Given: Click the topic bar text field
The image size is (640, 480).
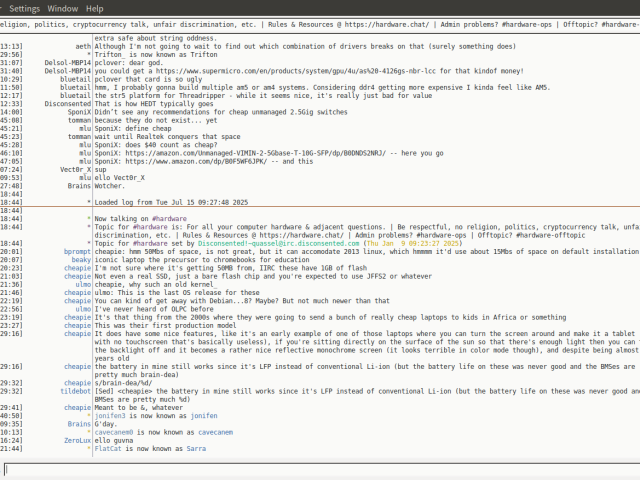Looking at the screenshot, I should click(x=320, y=24).
